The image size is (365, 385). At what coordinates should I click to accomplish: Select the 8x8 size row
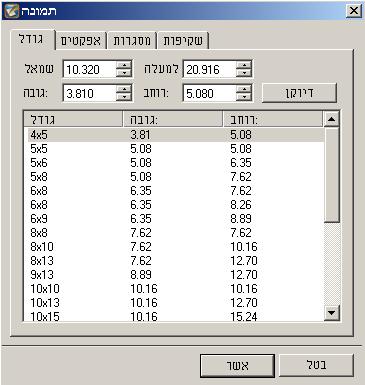pos(175,233)
